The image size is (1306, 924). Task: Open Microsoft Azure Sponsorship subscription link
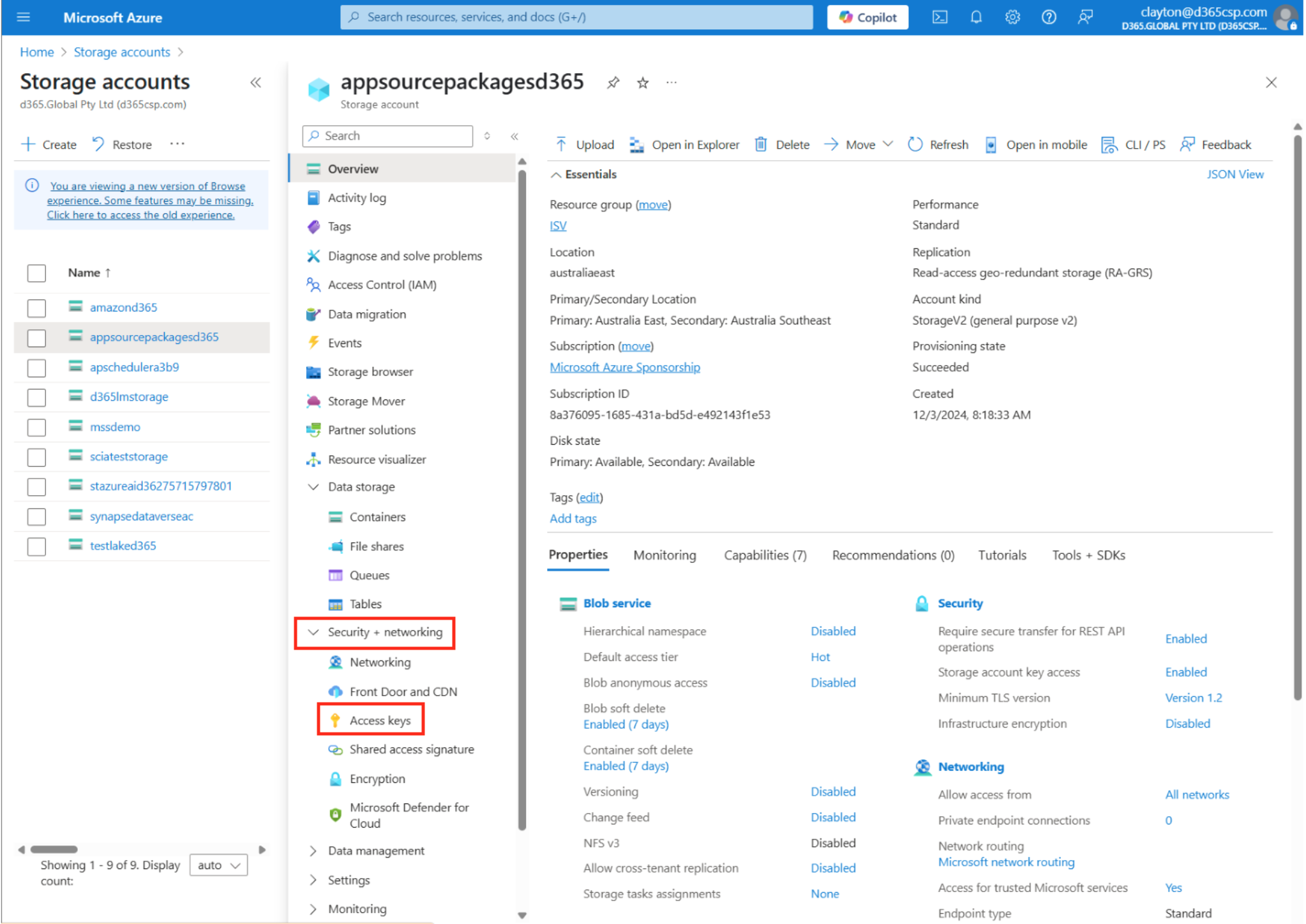click(624, 367)
